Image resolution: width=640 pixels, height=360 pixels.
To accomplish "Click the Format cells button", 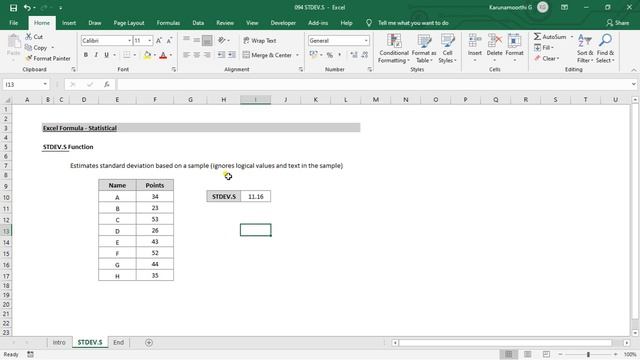I will coord(514,49).
